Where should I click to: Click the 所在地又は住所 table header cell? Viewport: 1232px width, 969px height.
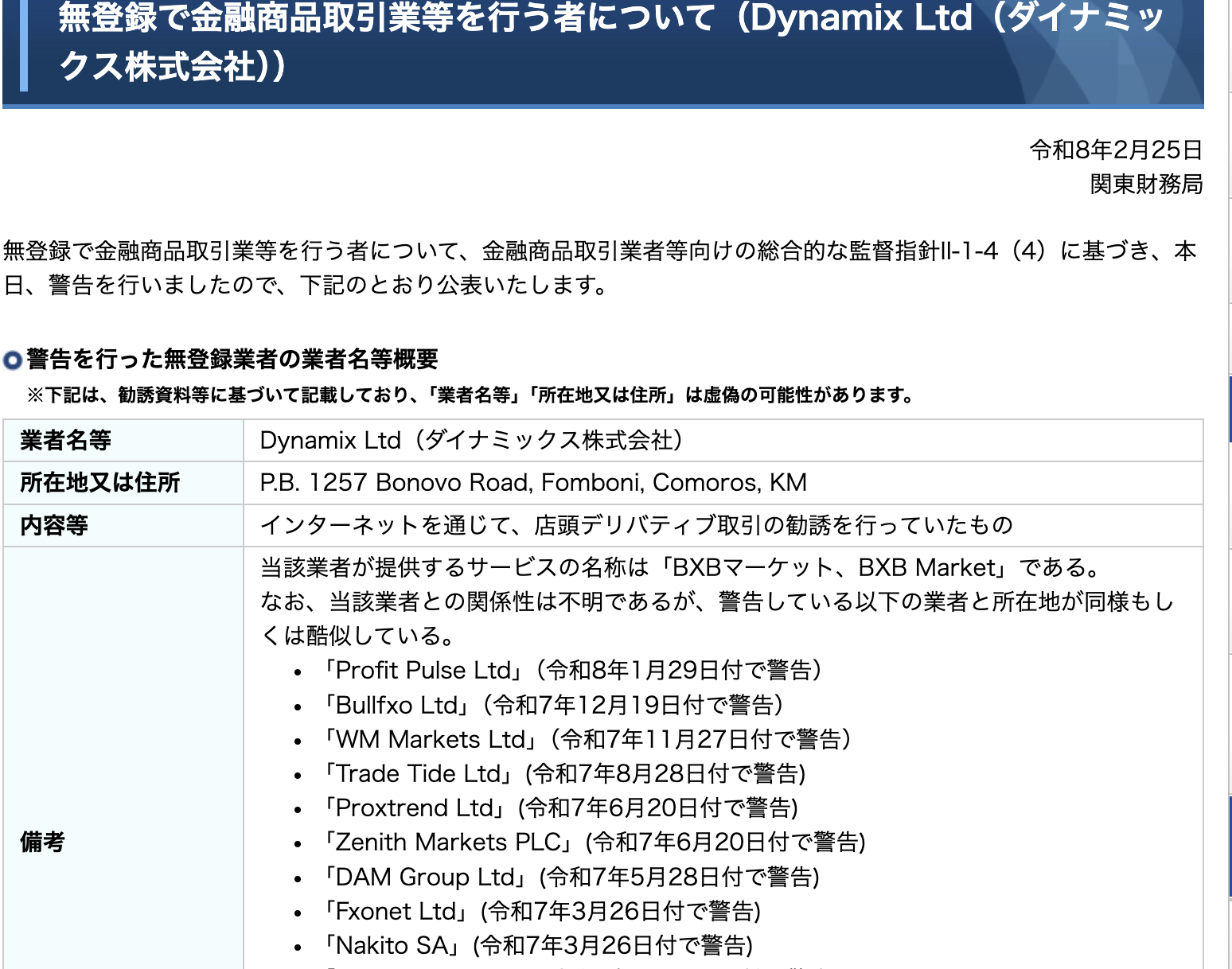click(100, 482)
